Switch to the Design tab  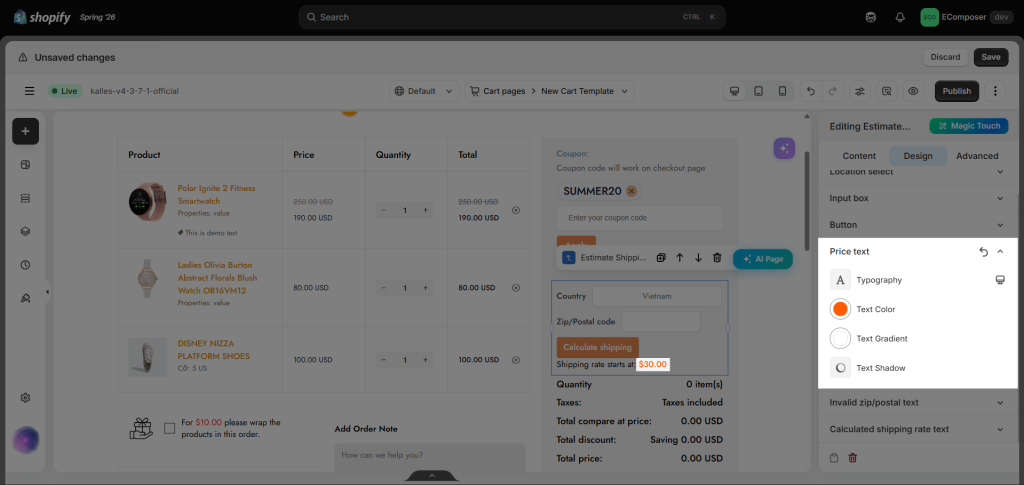(x=918, y=156)
